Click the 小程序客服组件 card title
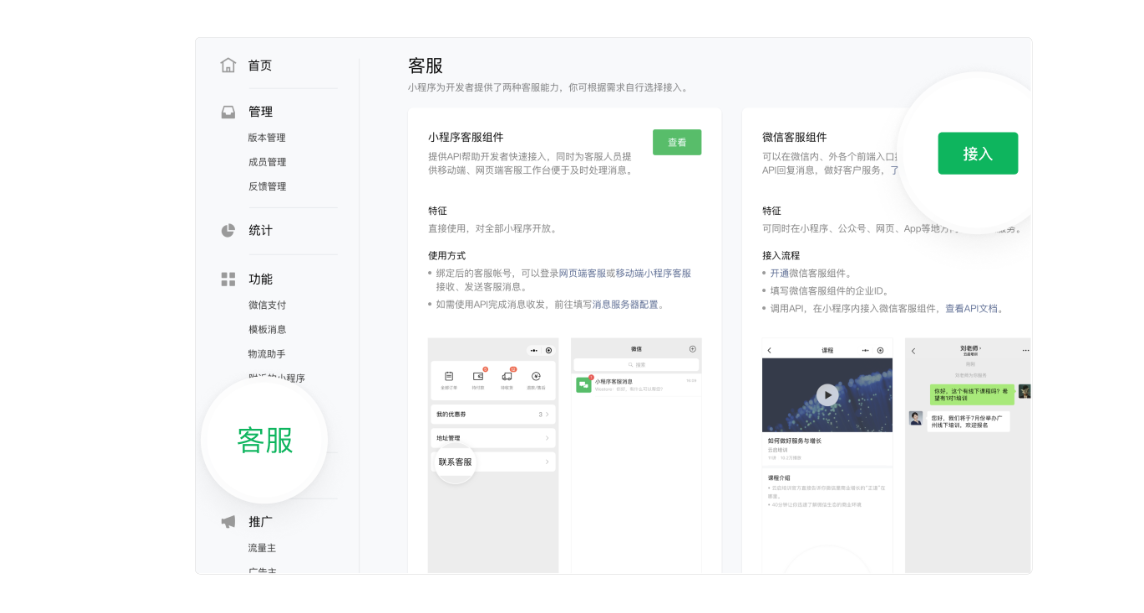Image resolution: width=1144 pixels, height=613 pixels. [465, 137]
